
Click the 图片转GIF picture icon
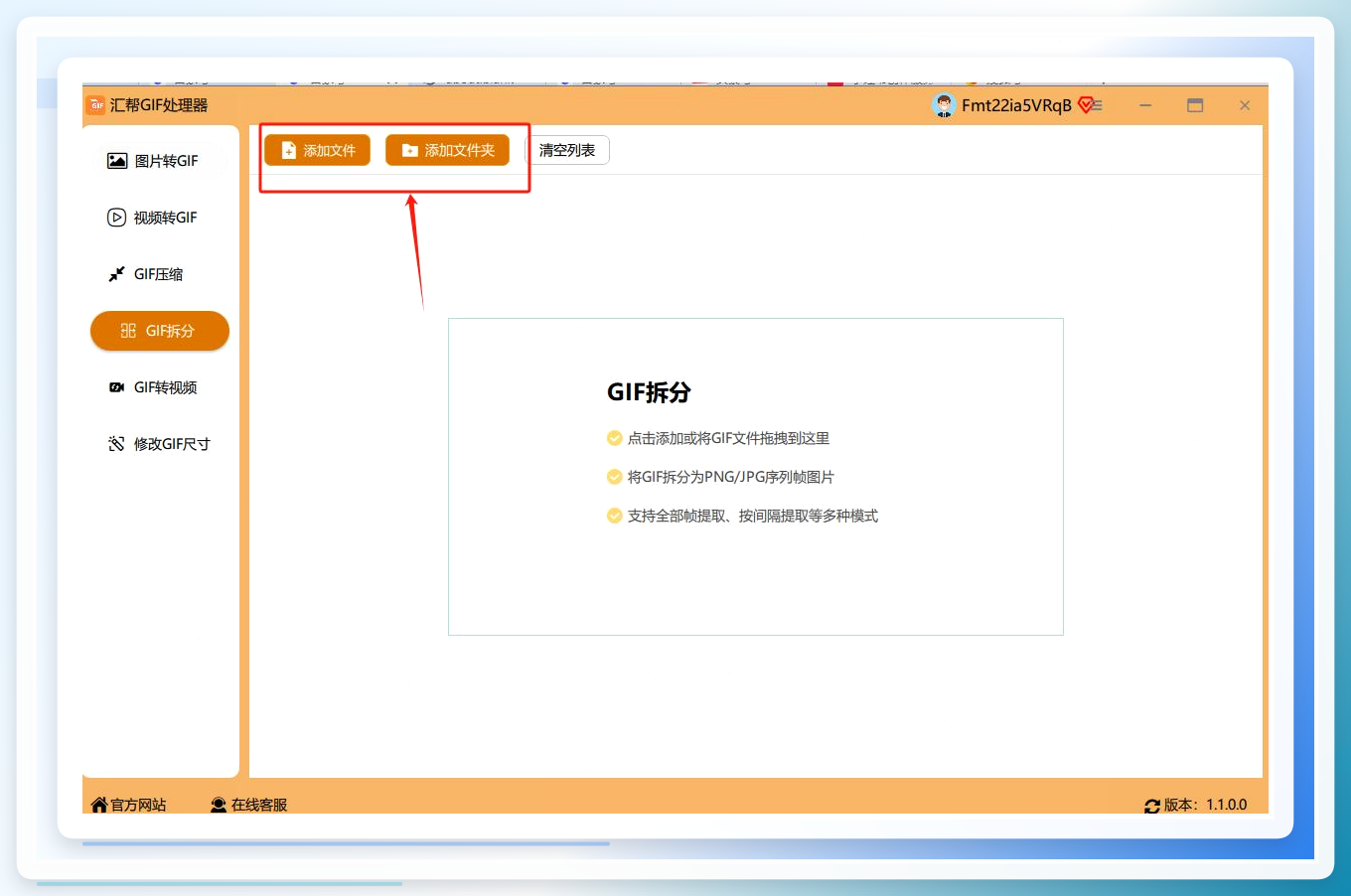117,161
